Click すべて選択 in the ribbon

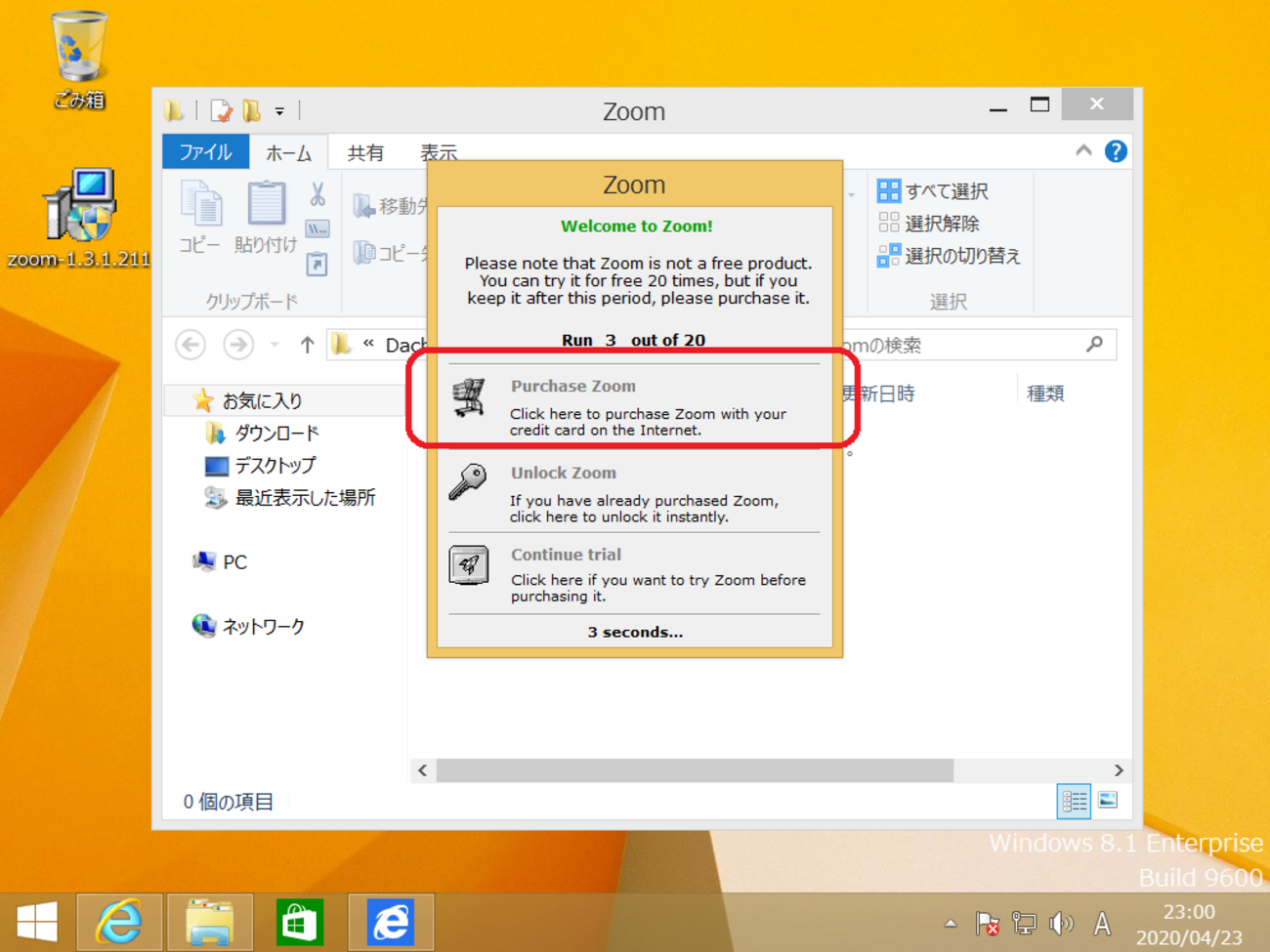933,191
